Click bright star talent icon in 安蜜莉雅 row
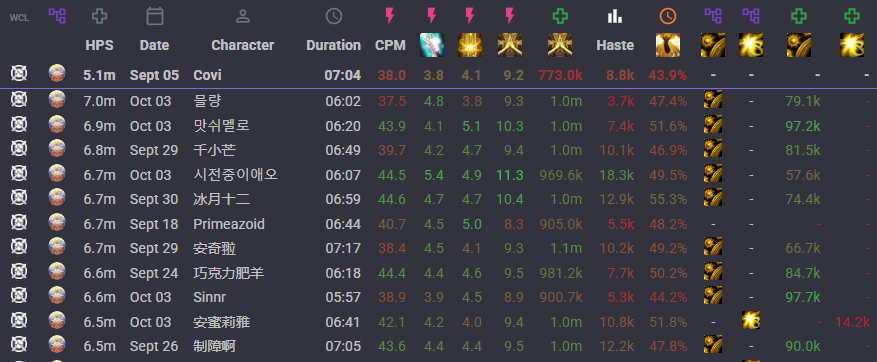This screenshot has height=362, width=877. (x=751, y=320)
